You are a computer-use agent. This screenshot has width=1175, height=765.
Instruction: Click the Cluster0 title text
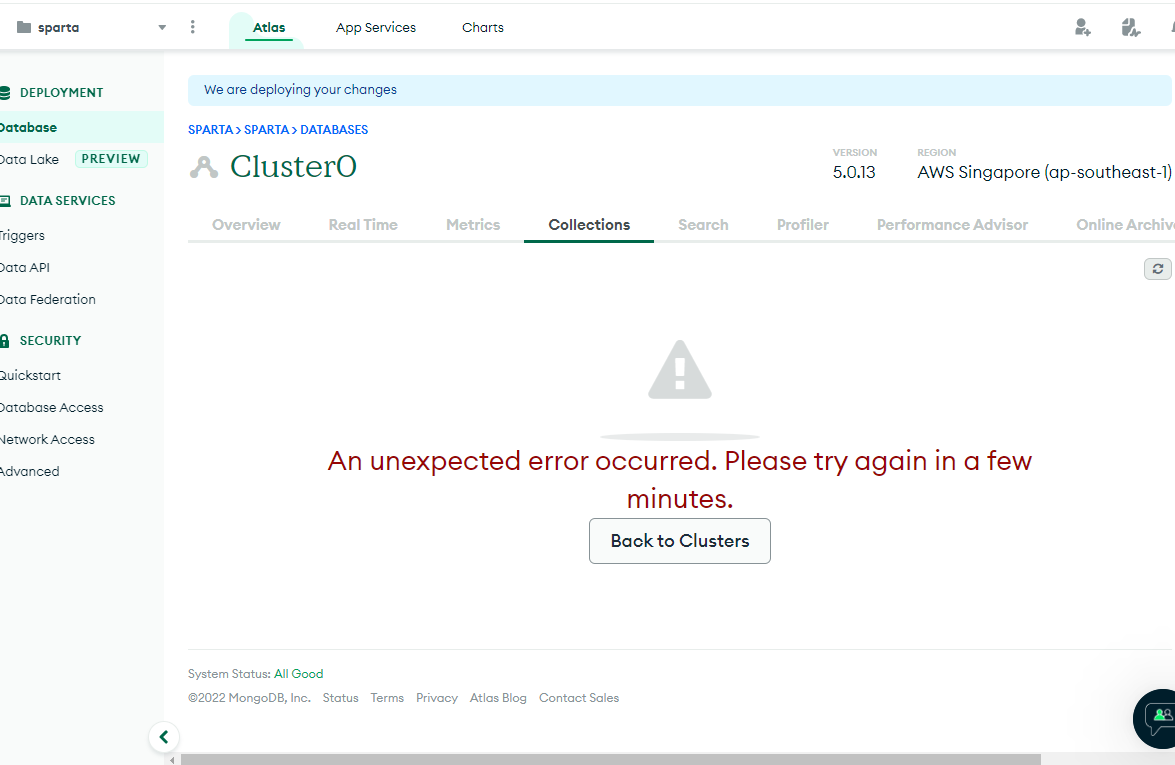293,166
